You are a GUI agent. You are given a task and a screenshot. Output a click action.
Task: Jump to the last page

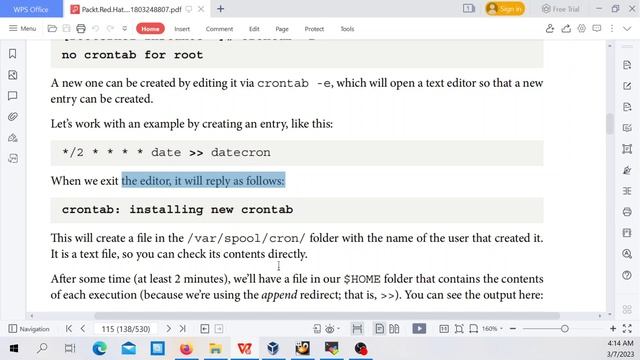182,329
